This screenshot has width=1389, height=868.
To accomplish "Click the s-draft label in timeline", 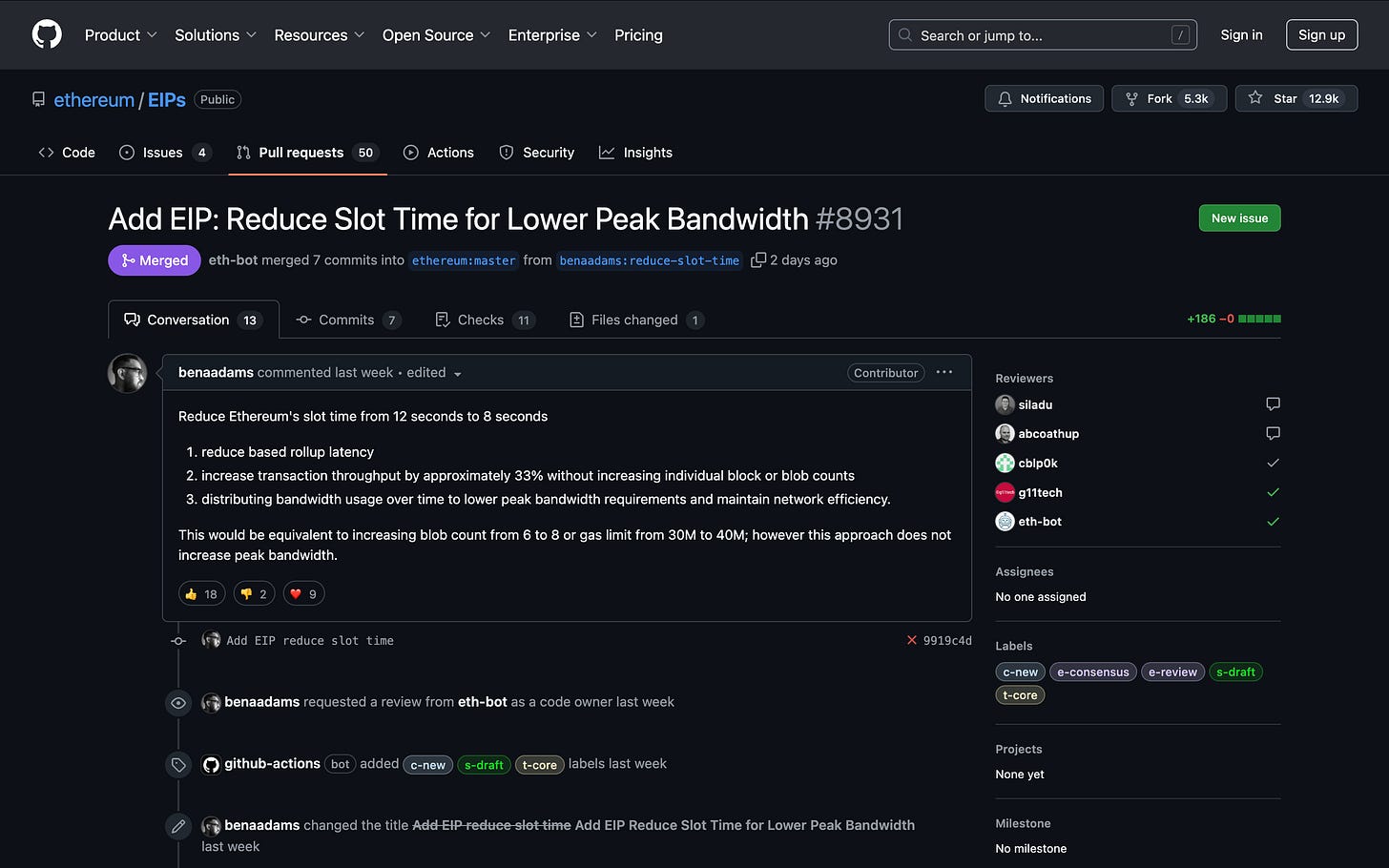I will click(484, 765).
